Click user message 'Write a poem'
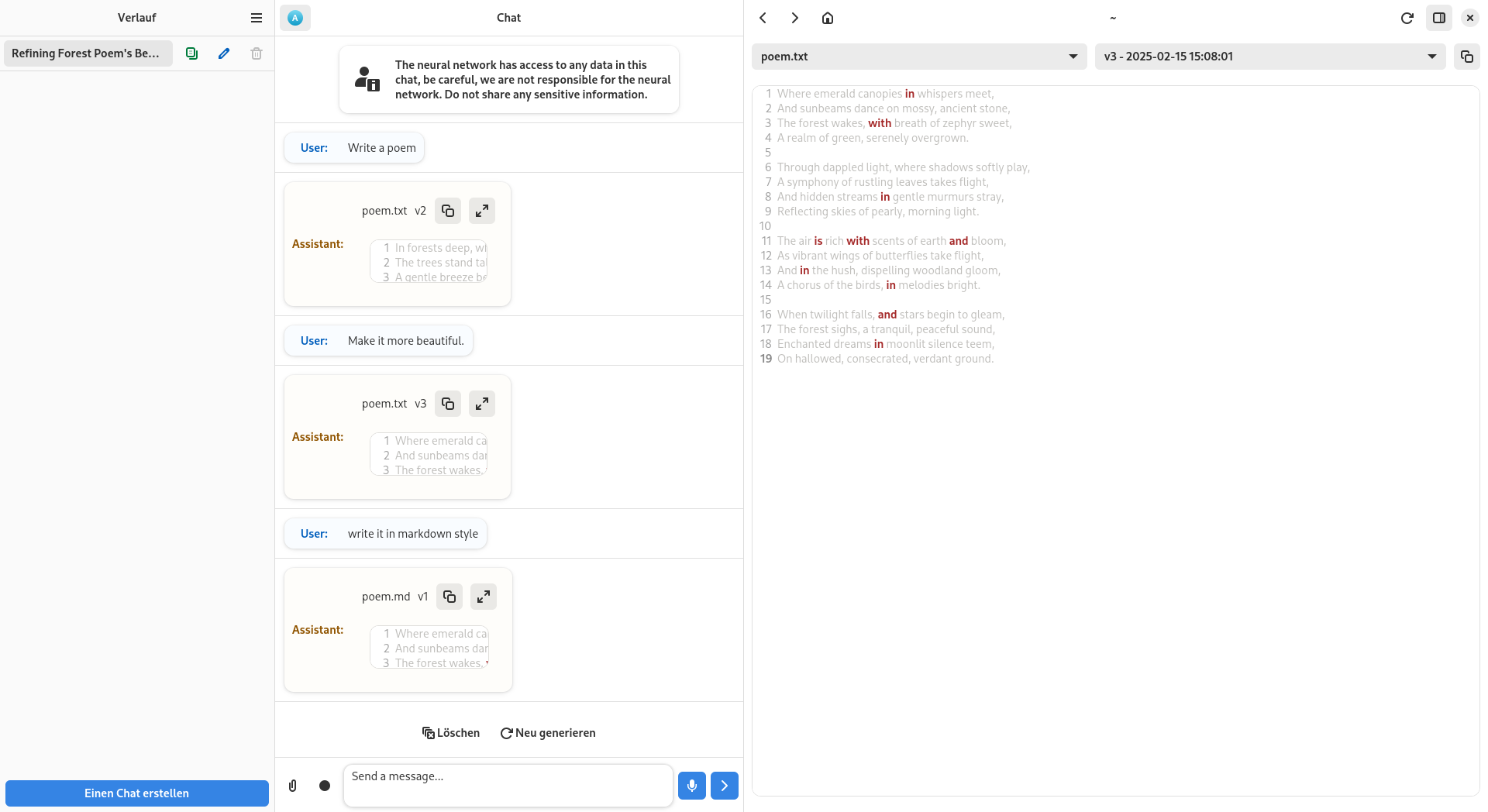Image resolution: width=1488 pixels, height=812 pixels. pos(354,148)
